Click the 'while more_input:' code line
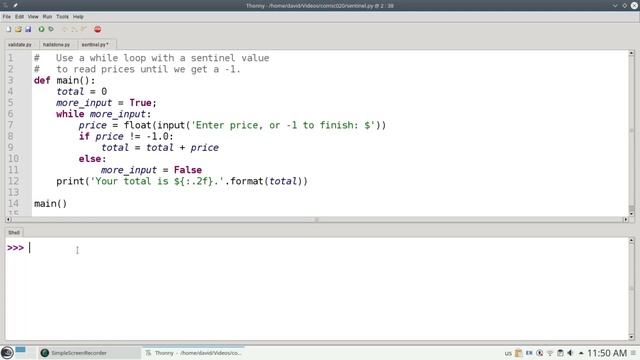Image resolution: width=640 pixels, height=360 pixels. click(x=104, y=114)
